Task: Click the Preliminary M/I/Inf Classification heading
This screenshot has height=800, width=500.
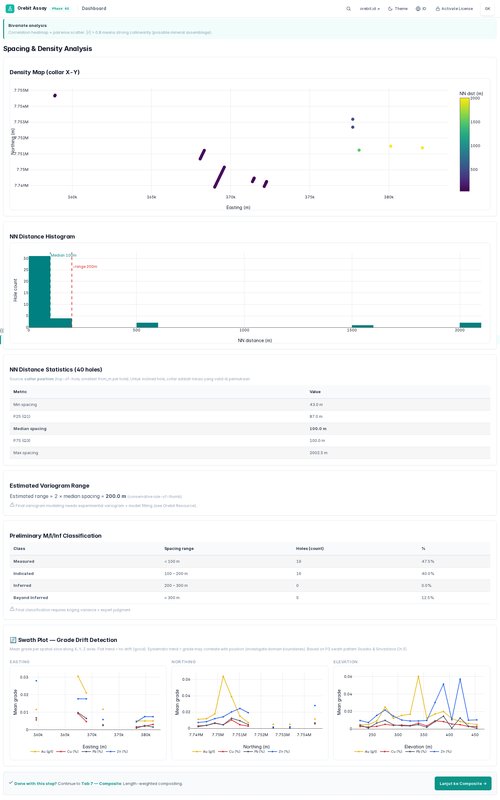Action: click(x=56, y=536)
